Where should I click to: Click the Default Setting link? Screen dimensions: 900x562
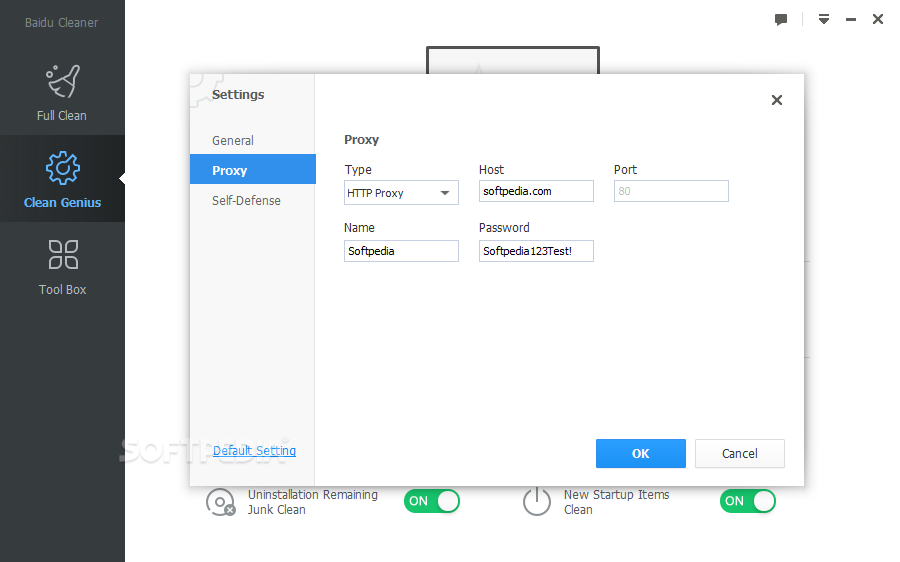(x=254, y=451)
